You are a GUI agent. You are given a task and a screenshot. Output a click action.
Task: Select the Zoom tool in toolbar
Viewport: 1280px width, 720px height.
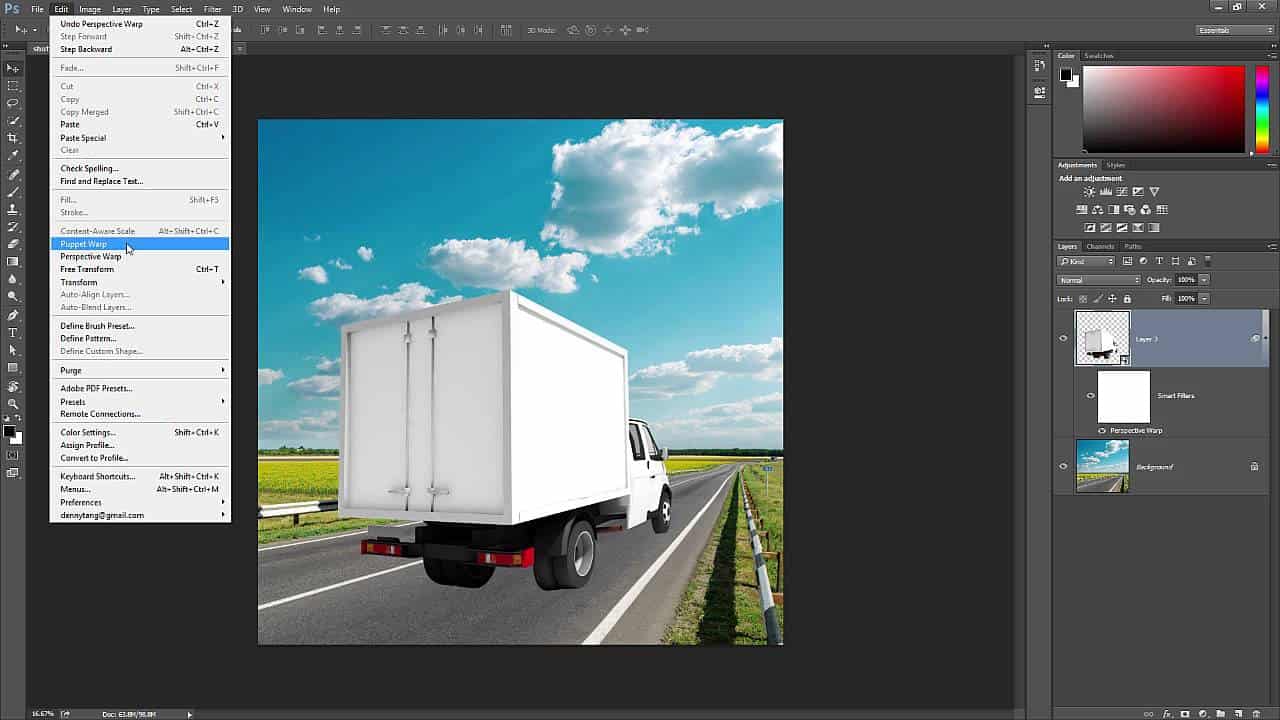coord(13,404)
